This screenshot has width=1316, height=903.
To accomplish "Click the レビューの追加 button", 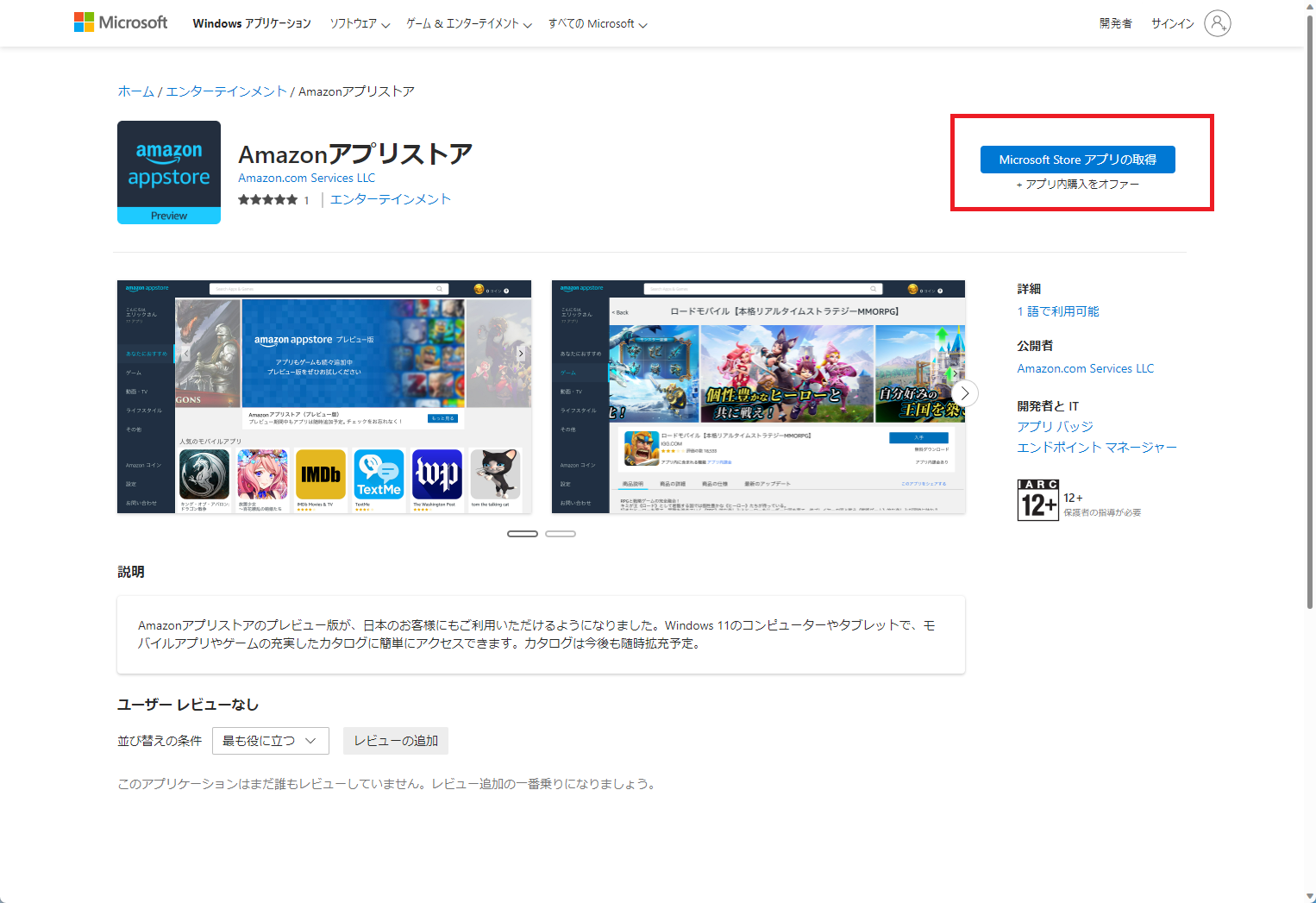I will [x=396, y=741].
